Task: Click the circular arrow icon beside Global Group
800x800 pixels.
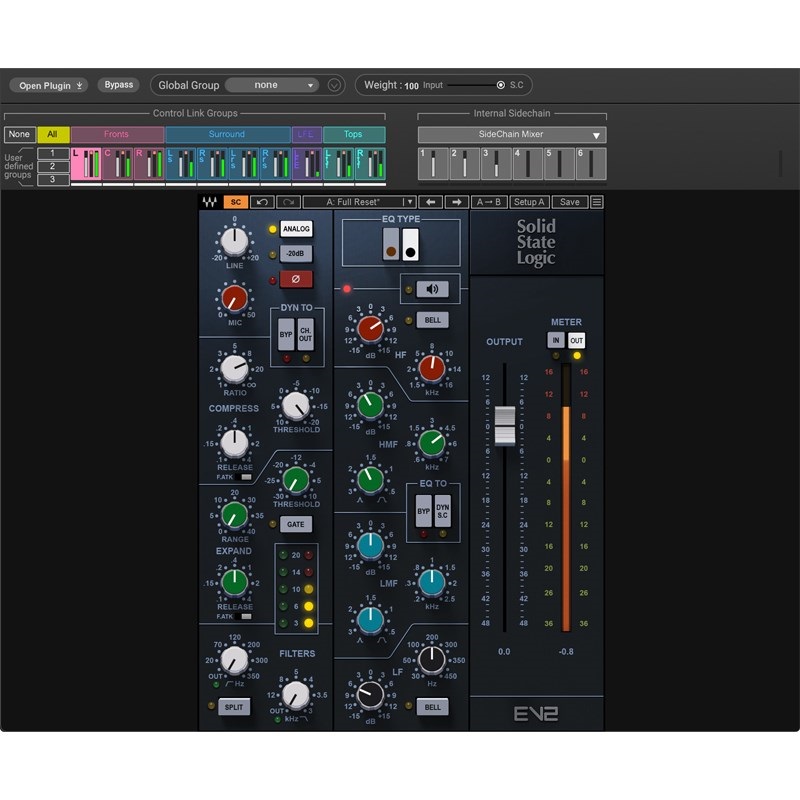Action: point(334,85)
